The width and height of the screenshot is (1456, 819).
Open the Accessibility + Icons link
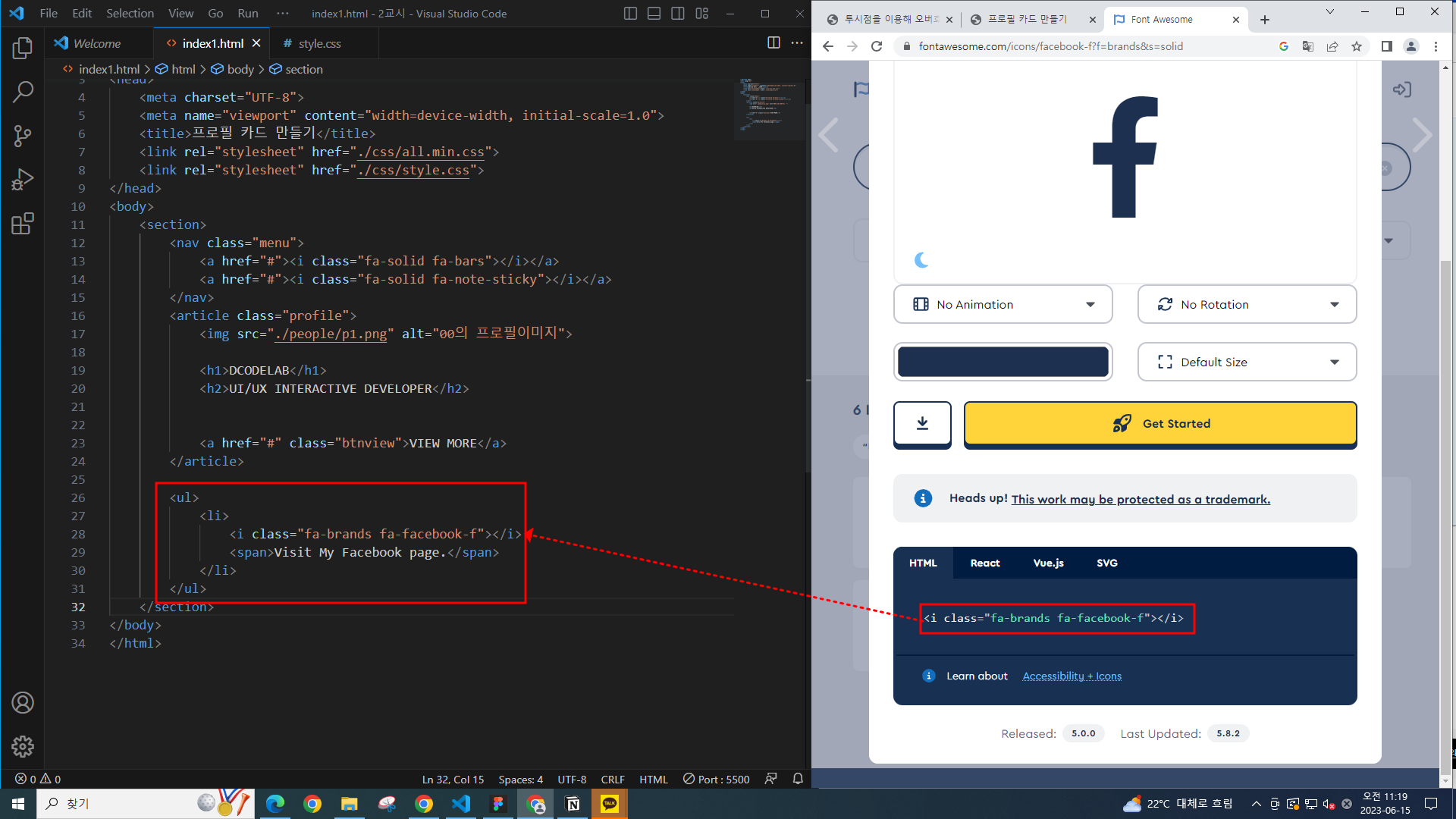coord(1072,676)
